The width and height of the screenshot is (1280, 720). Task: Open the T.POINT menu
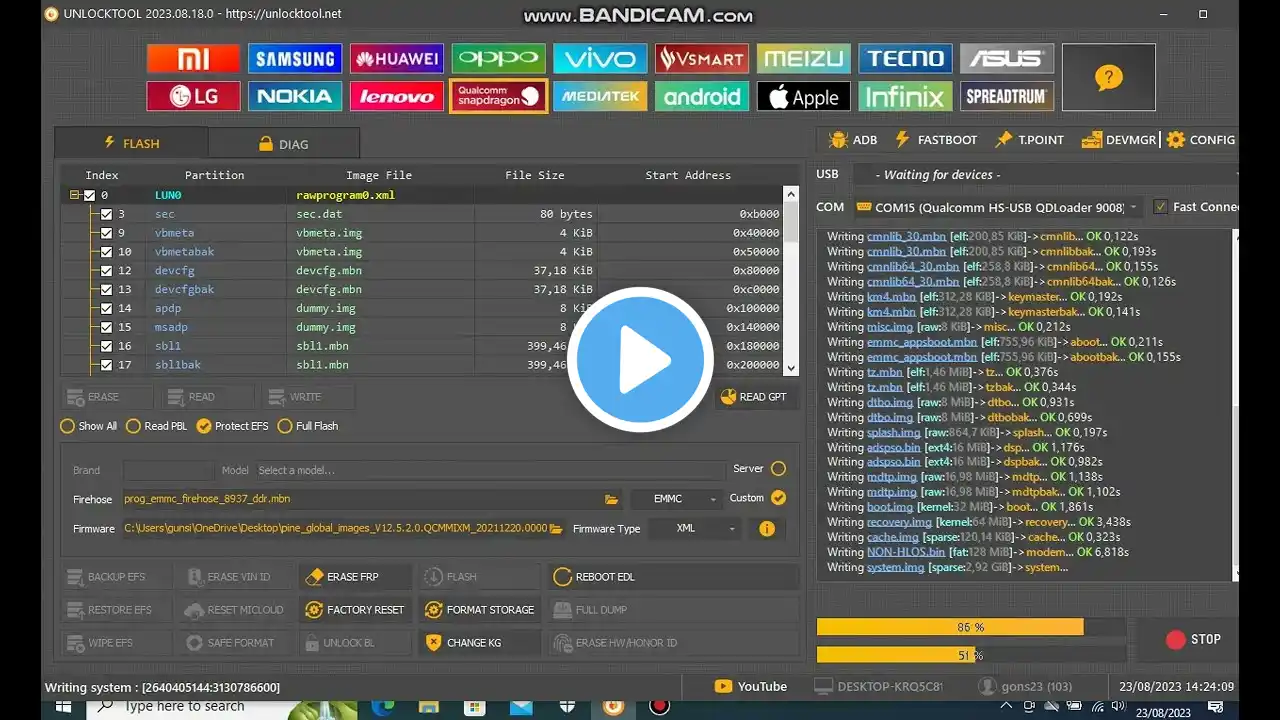(x=1030, y=140)
